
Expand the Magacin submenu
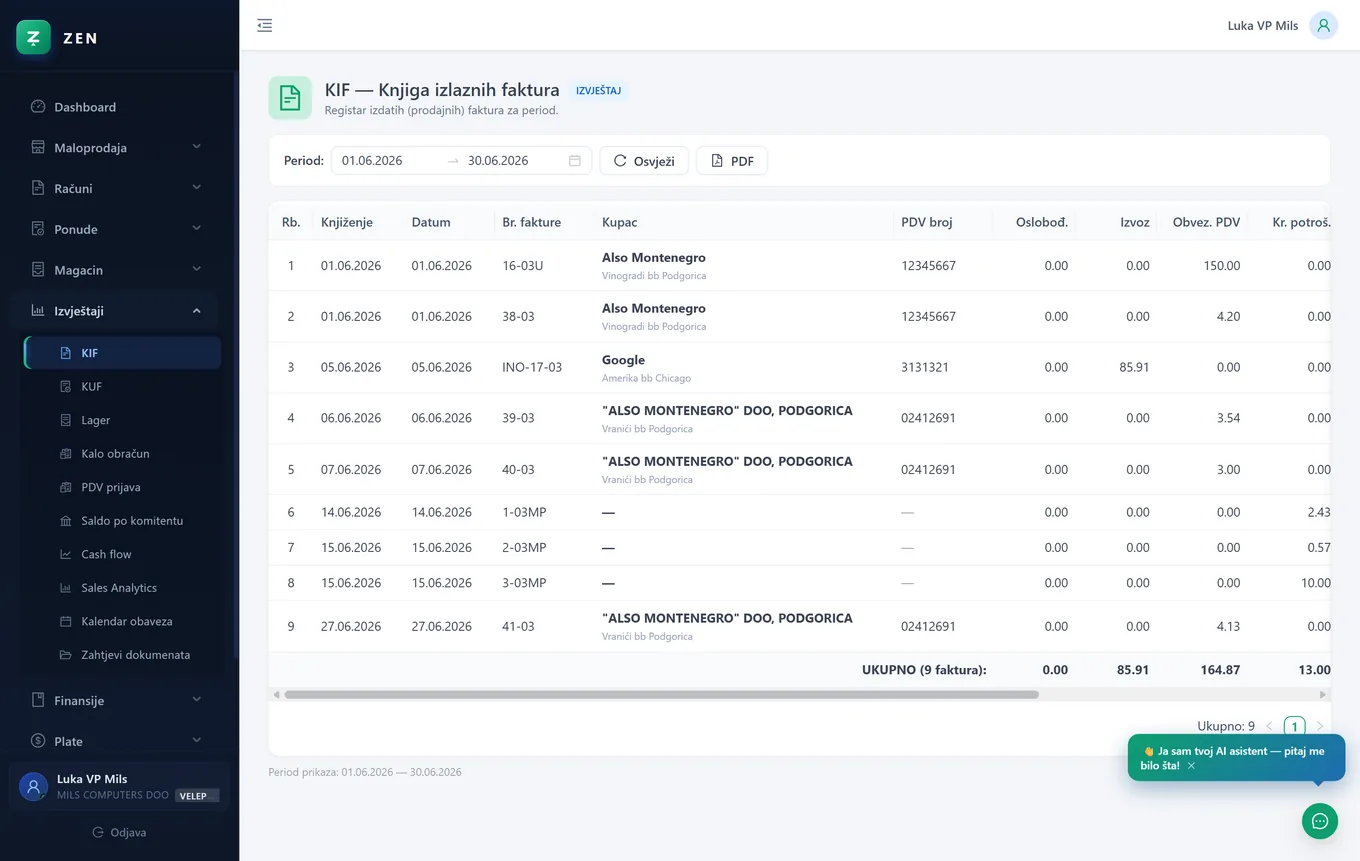196,270
